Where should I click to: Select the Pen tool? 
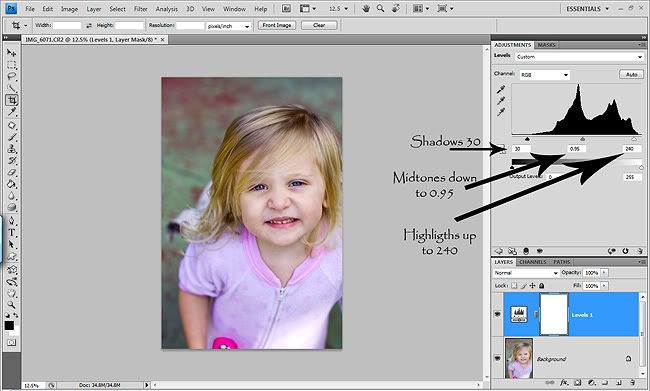(12, 221)
